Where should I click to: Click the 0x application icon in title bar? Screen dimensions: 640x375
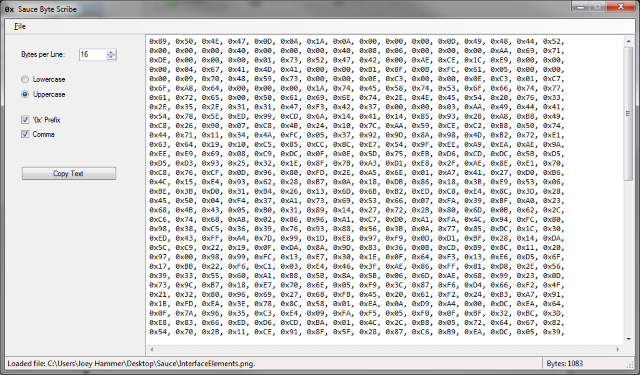(x=9, y=9)
